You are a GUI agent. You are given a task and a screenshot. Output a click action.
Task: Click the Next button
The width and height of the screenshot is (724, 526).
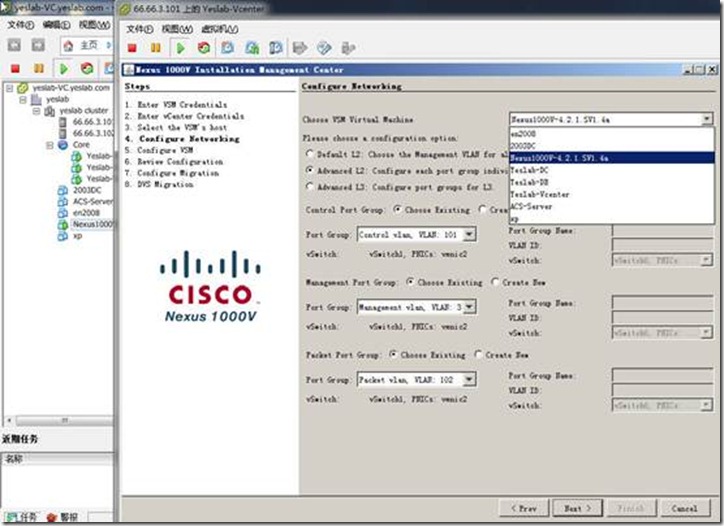[x=578, y=508]
